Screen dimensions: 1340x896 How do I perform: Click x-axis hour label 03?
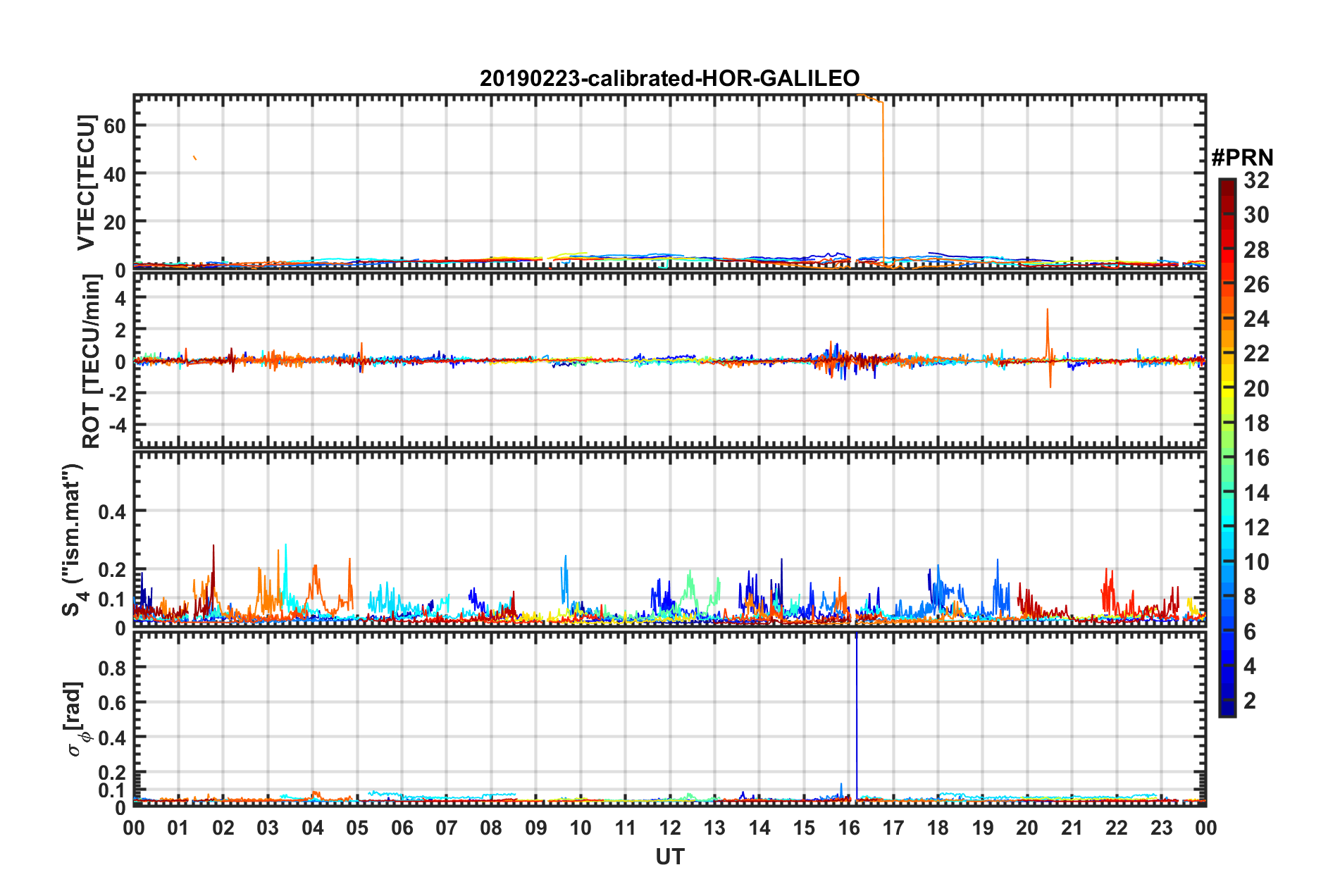pyautogui.click(x=268, y=828)
